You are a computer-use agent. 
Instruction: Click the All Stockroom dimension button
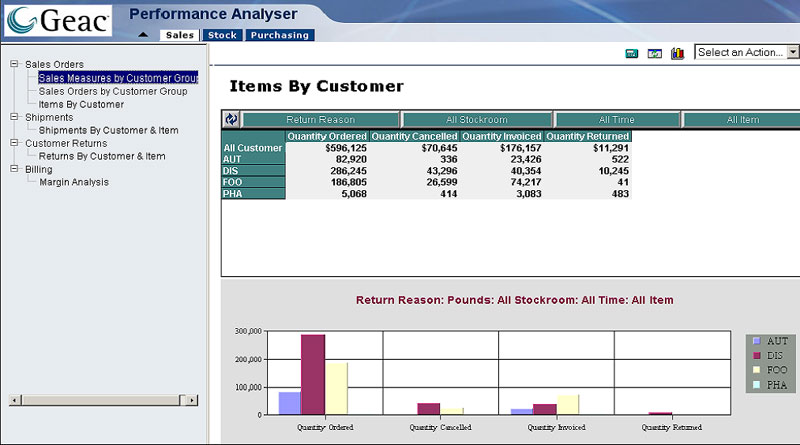477,119
